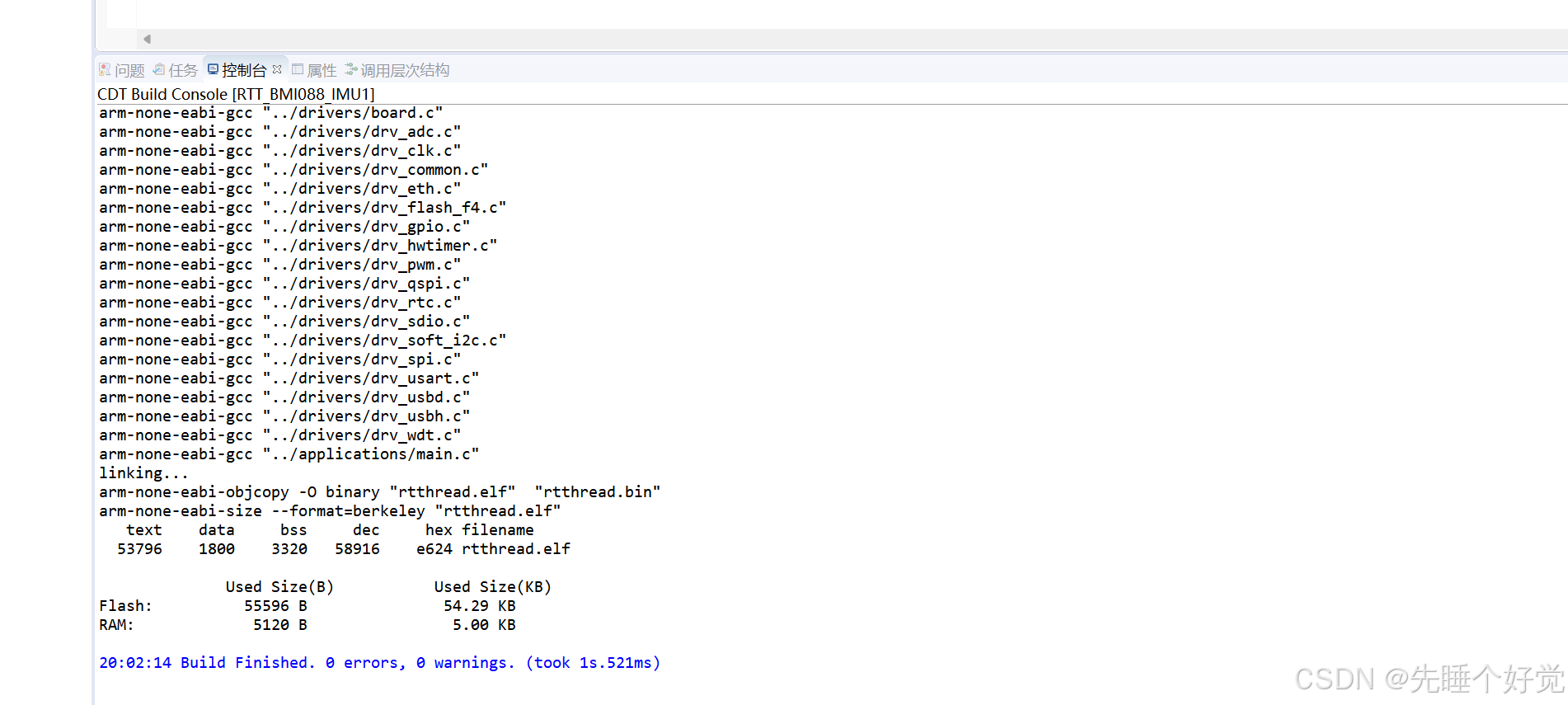Click the drv_adc.c compile line
Viewport: 1568px width, 705px height.
[x=279, y=132]
